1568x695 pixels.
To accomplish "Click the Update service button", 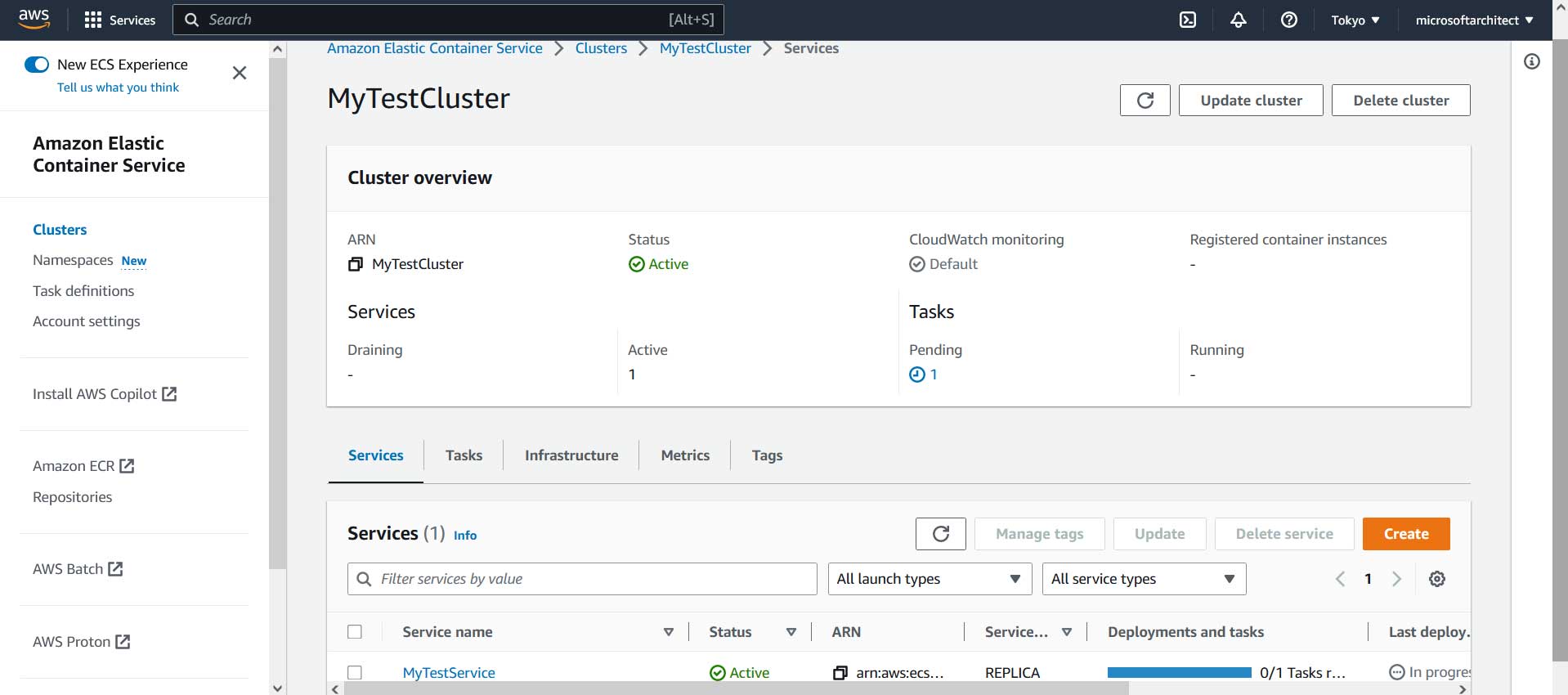I will coord(1160,534).
